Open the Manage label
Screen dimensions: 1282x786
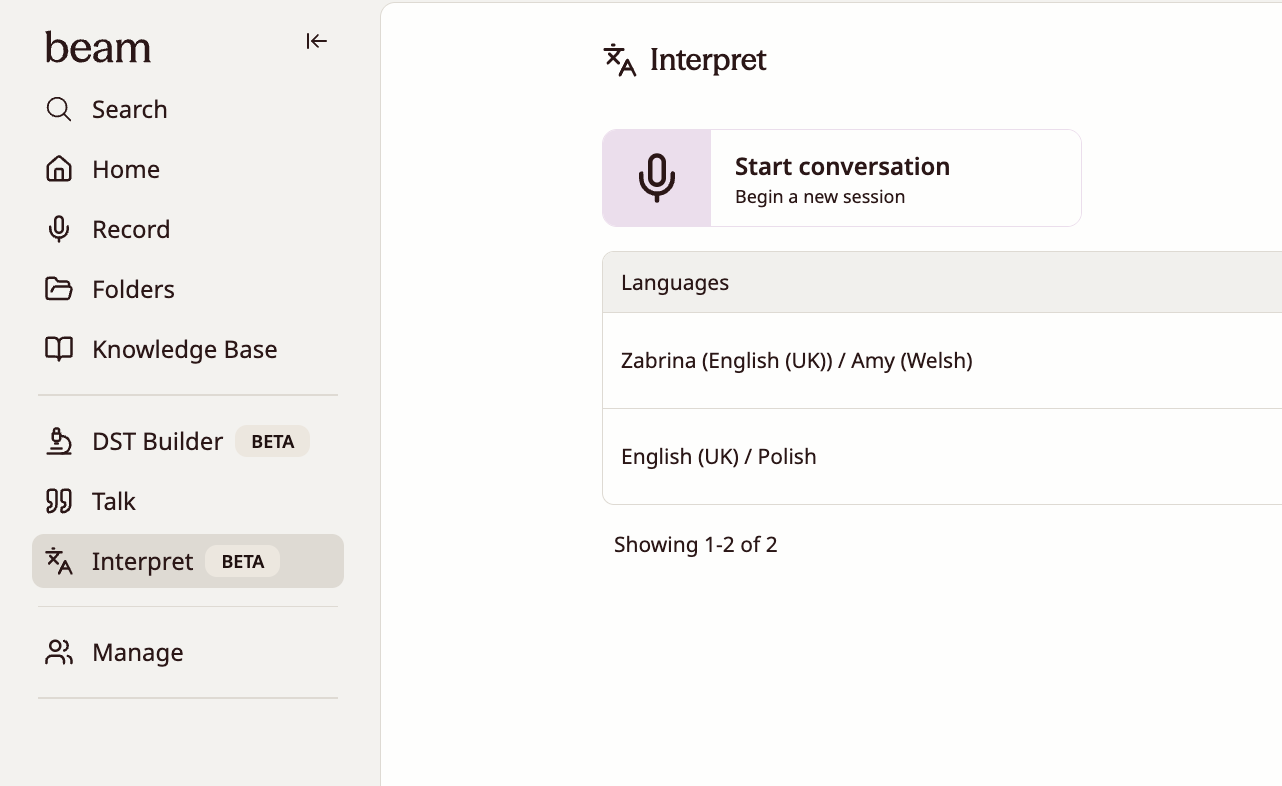138,652
